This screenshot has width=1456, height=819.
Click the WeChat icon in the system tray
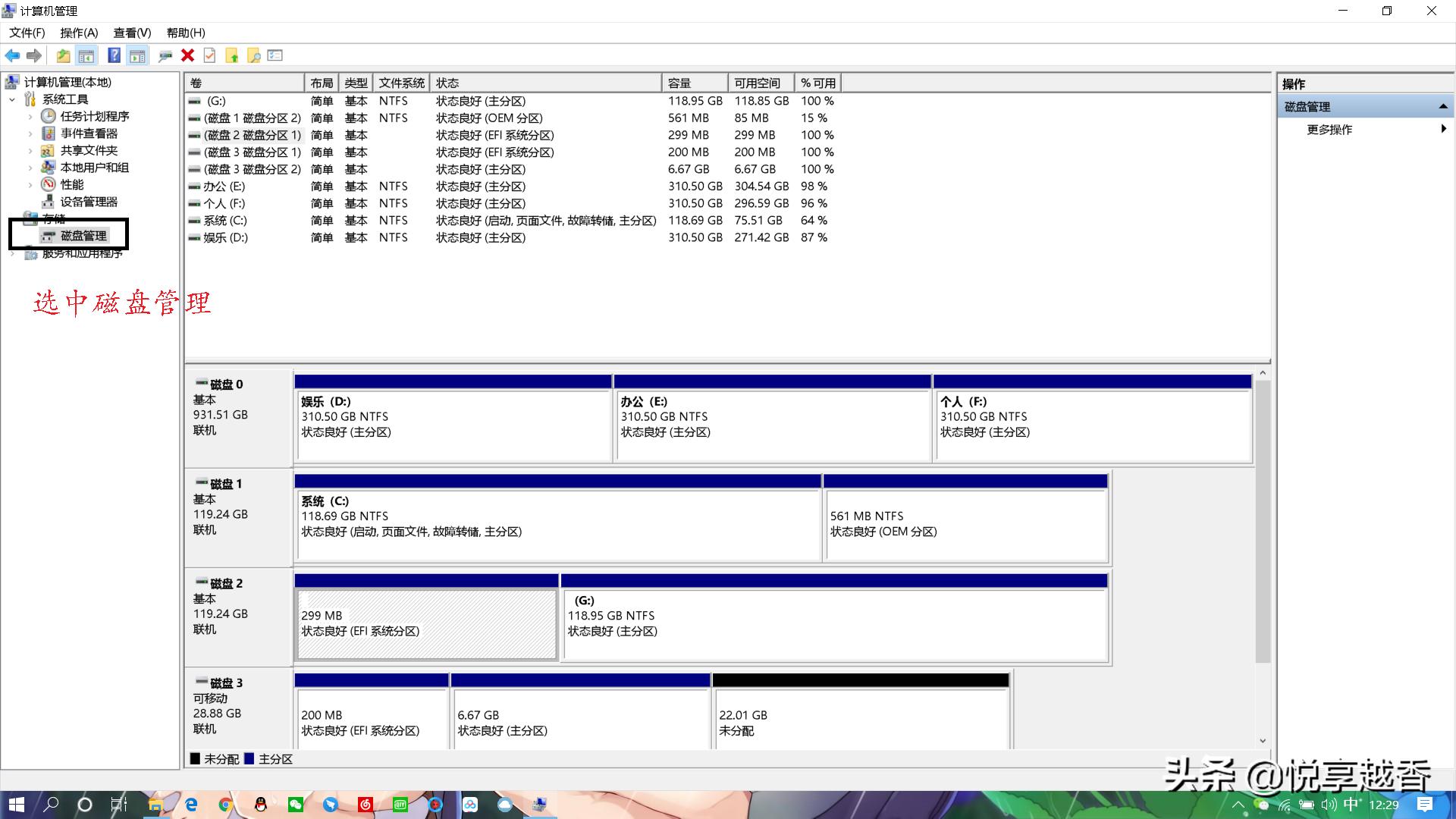point(1260,805)
